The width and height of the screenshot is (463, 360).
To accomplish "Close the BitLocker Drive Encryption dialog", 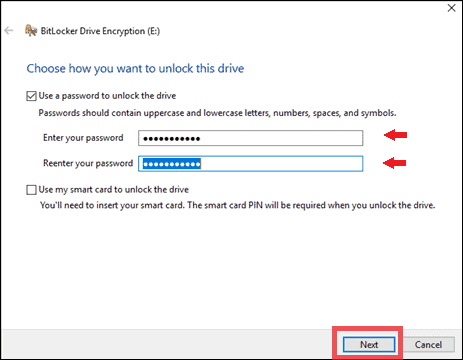I will click(x=451, y=8).
